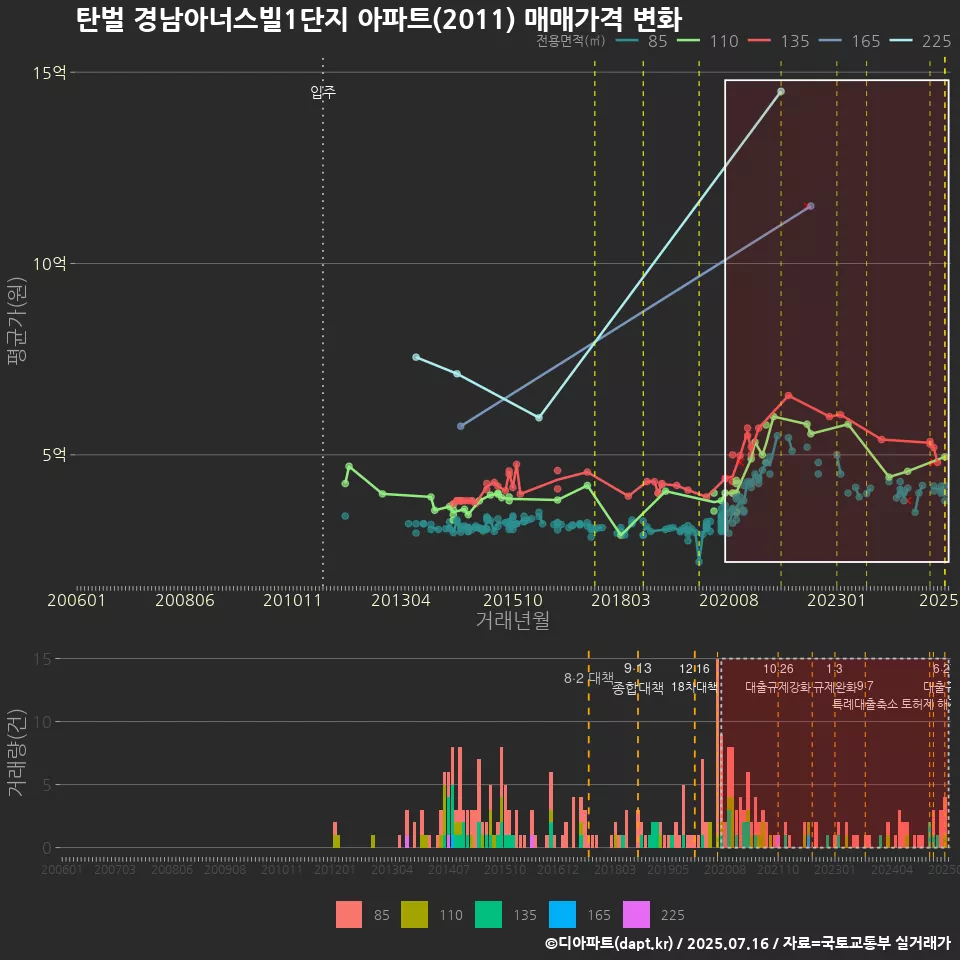This screenshot has width=960, height=960.
Task: Click the 입주 marker label
Action: (x=323, y=92)
